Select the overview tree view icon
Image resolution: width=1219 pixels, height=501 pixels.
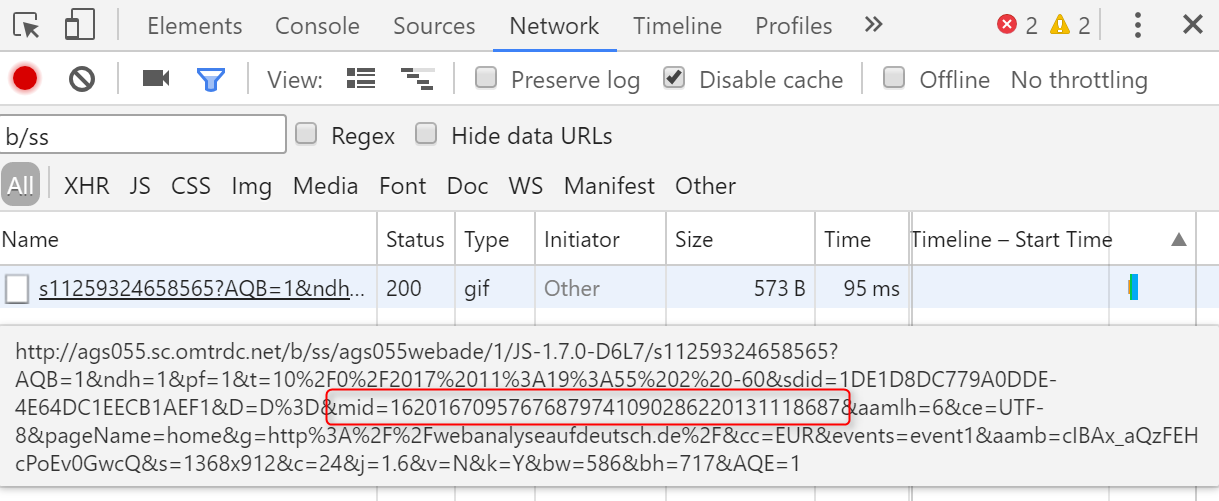click(x=415, y=79)
